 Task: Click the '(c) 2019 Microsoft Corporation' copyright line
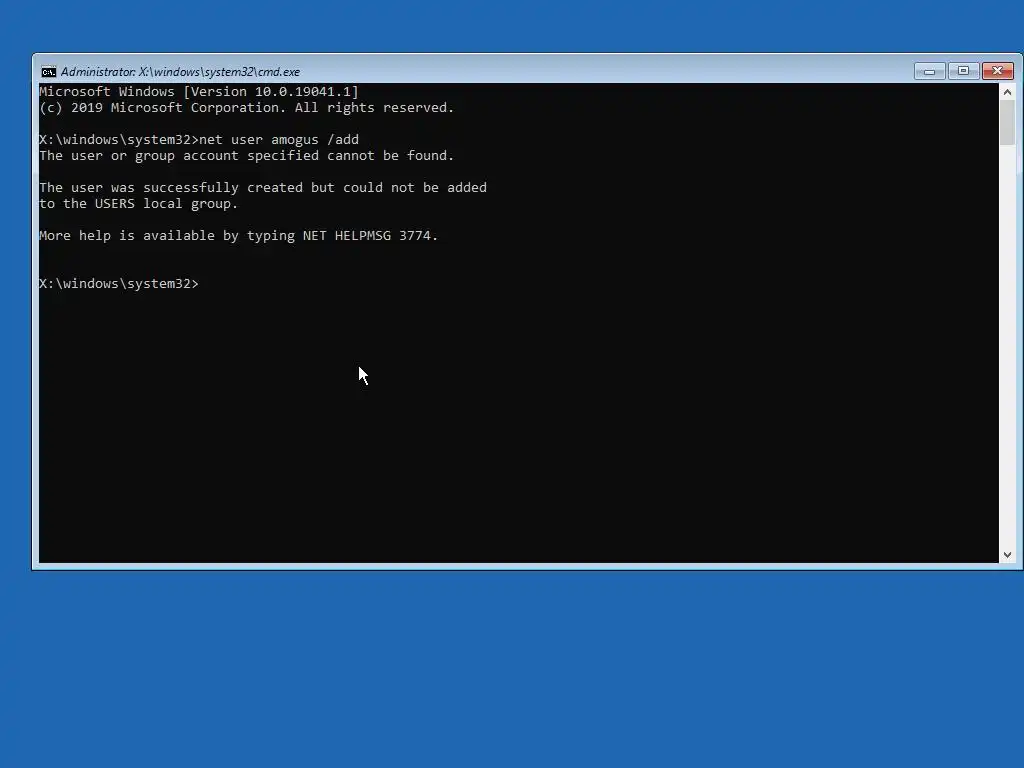(x=246, y=108)
